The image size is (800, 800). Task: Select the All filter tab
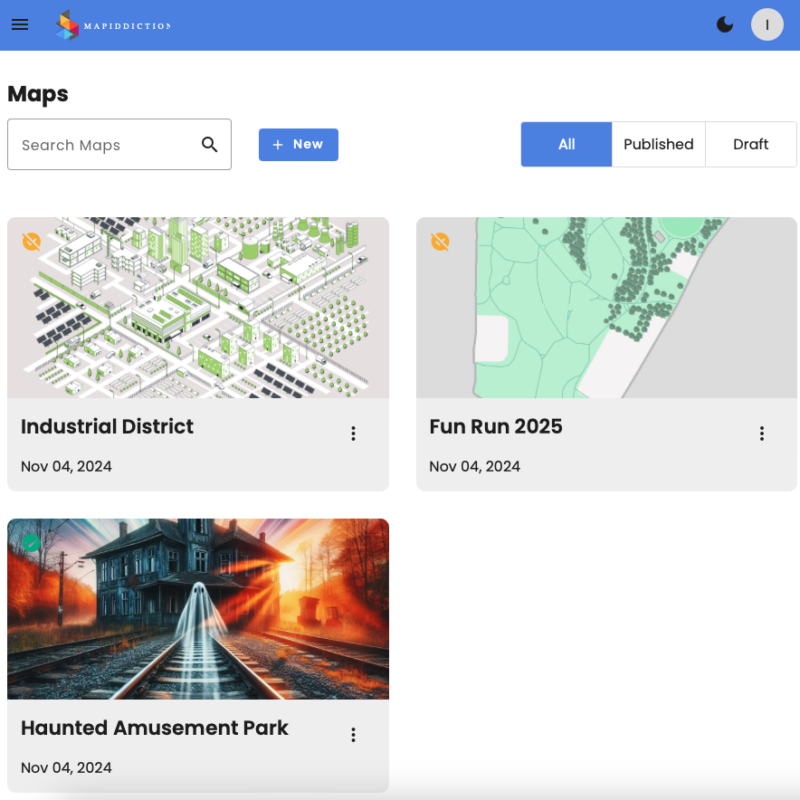[x=566, y=144]
